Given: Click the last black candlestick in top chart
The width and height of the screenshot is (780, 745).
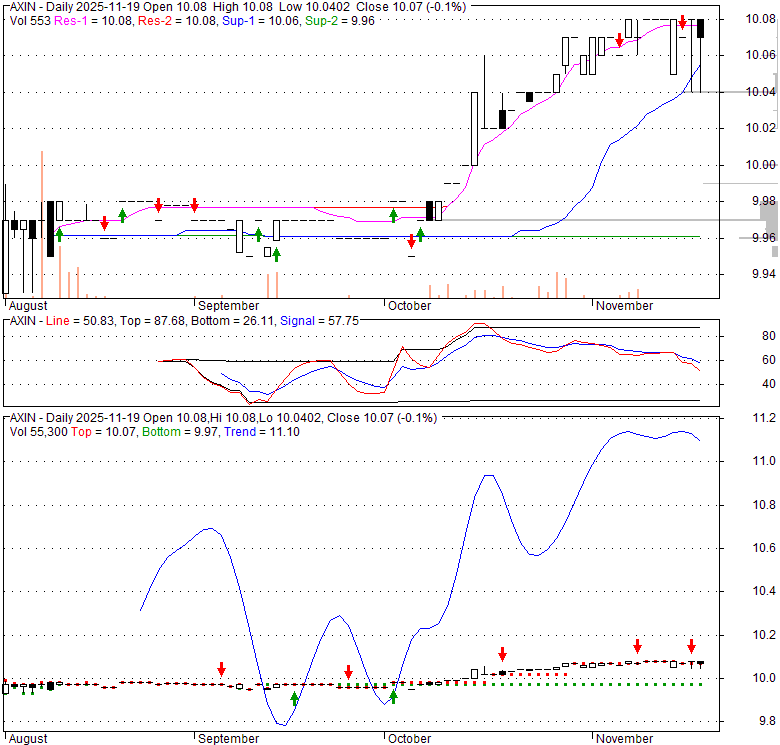Looking at the screenshot, I should click(x=701, y=28).
